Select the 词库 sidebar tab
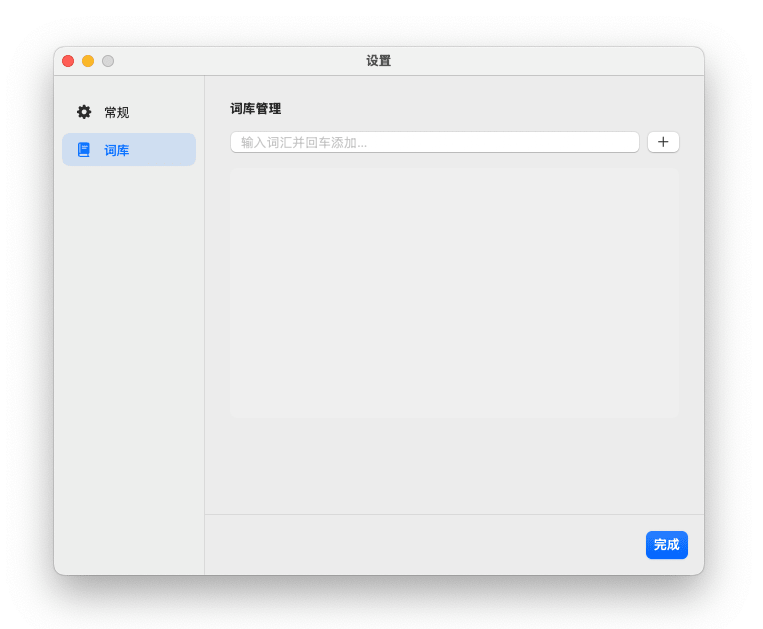The image size is (763, 629). [x=128, y=150]
